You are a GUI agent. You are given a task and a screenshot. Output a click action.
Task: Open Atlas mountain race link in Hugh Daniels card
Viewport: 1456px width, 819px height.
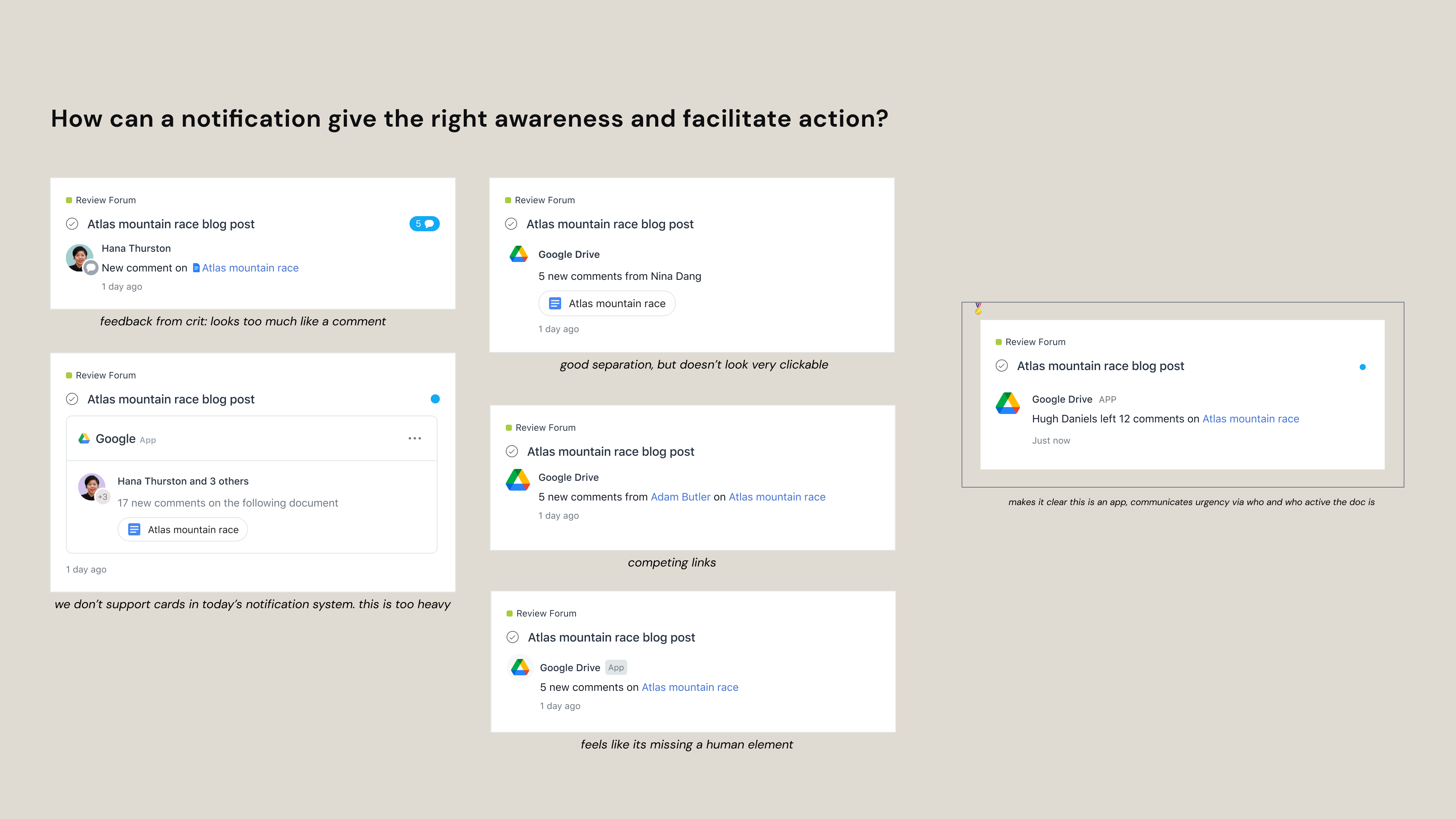click(x=1251, y=419)
